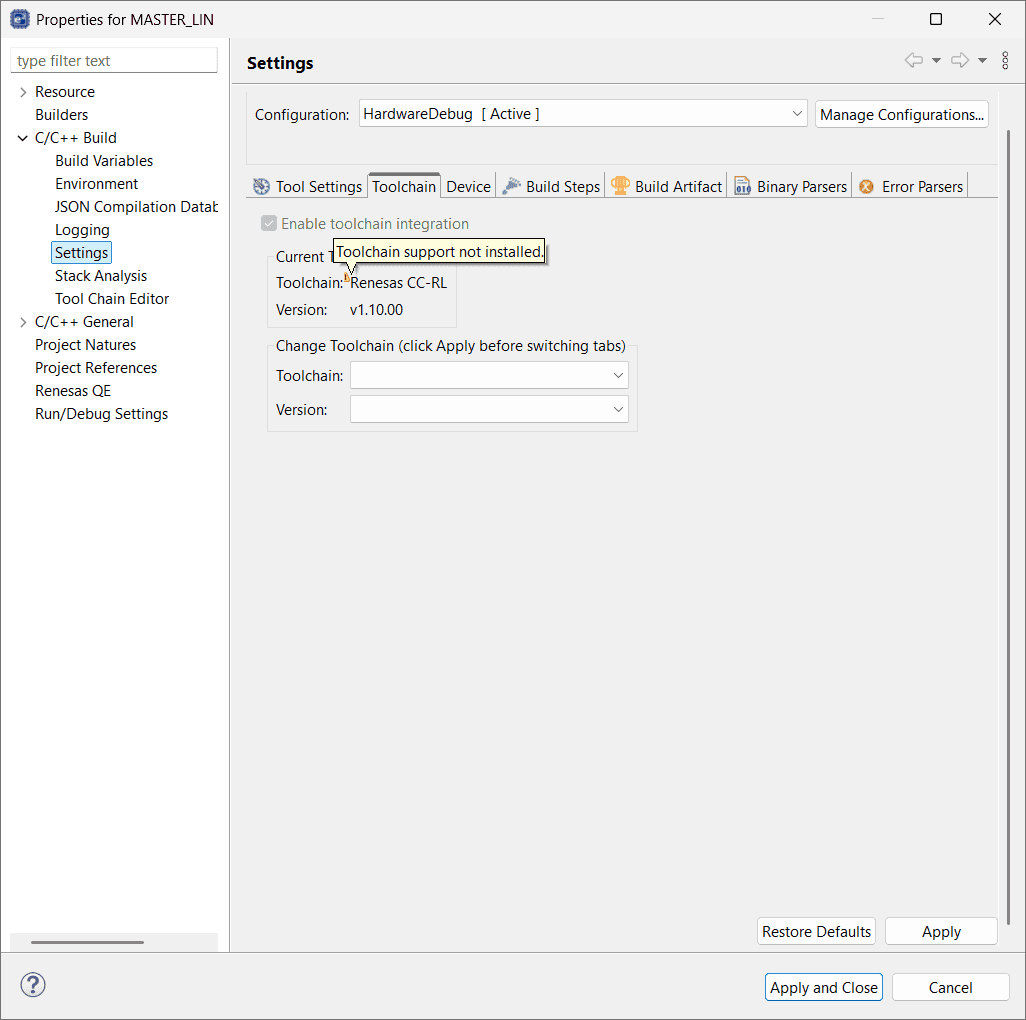Open the Build Artifact tab

tap(667, 186)
